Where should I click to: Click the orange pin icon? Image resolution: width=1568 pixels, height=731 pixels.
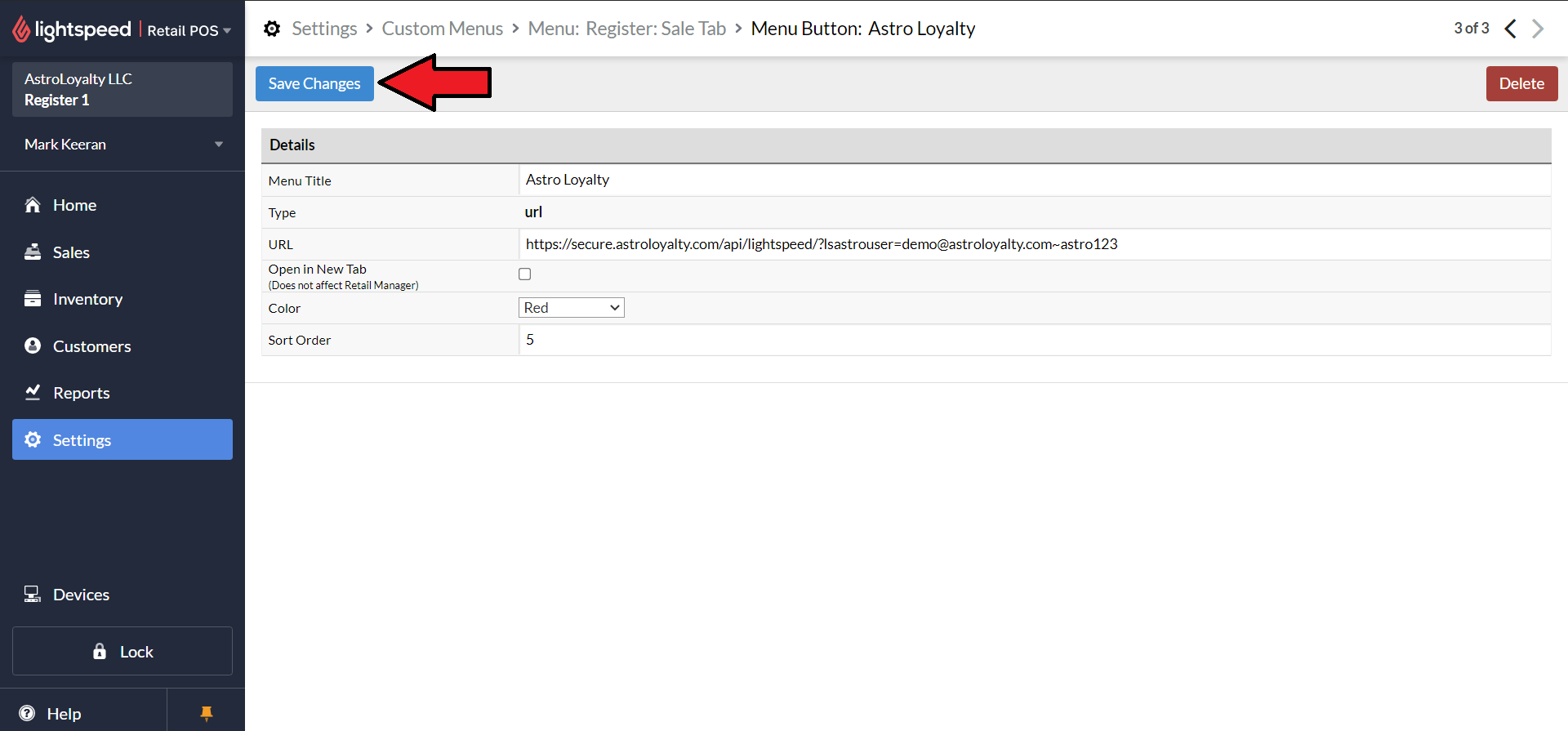207,713
